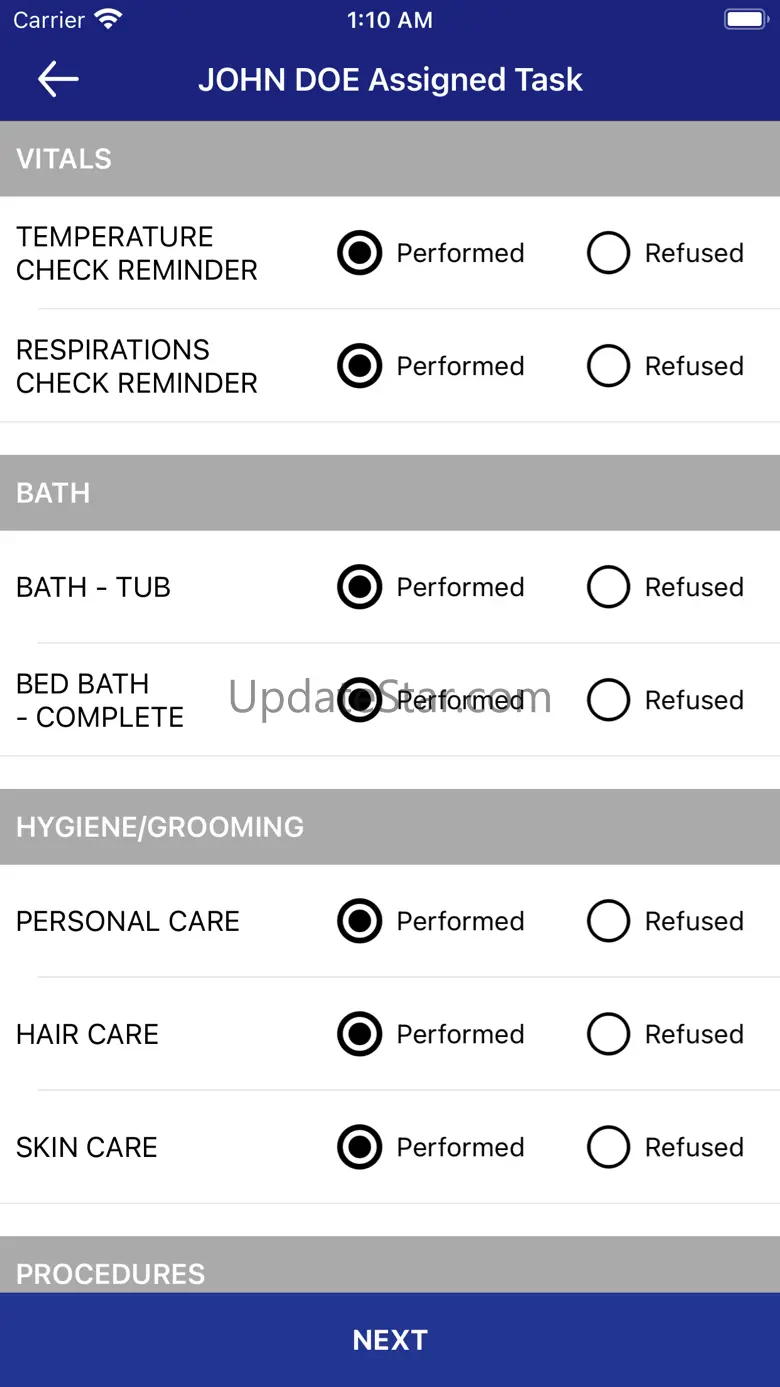
Task: Select Performed for Bed Bath - Complete
Action: click(x=360, y=700)
